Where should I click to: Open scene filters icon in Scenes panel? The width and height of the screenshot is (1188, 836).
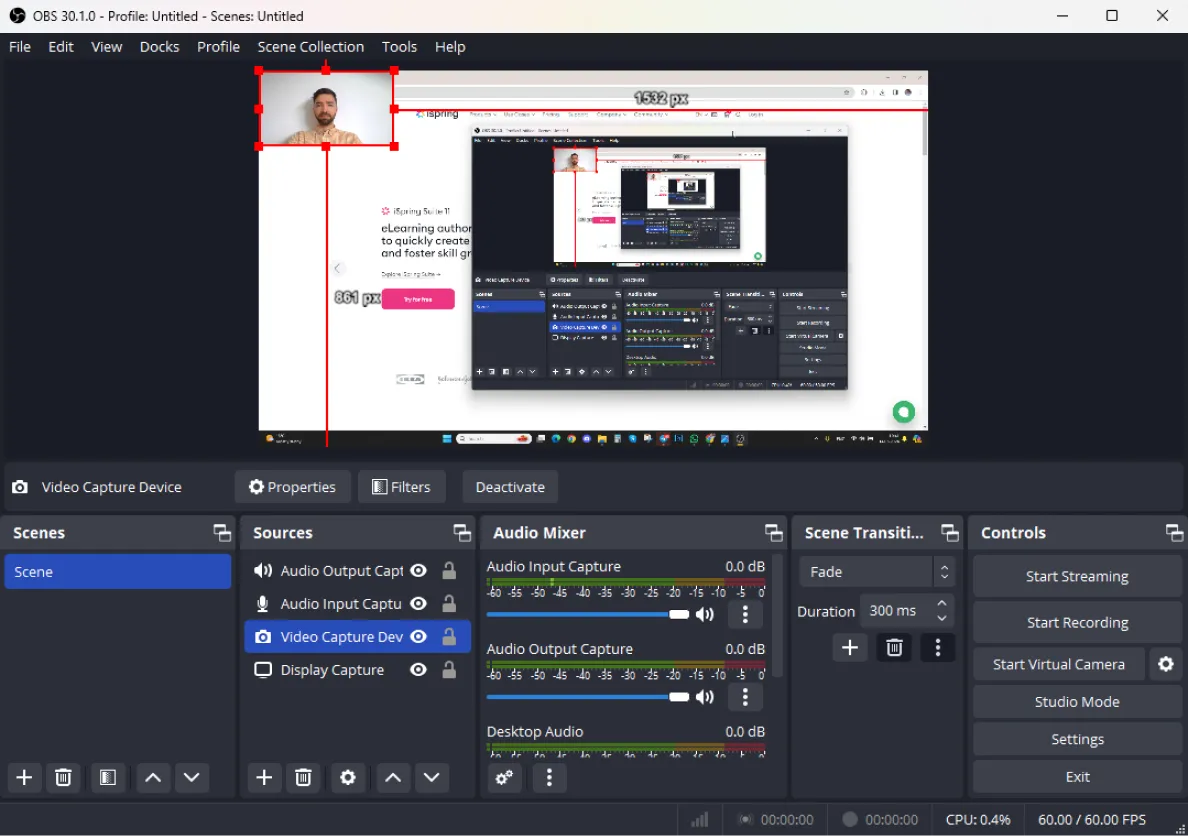tap(107, 777)
